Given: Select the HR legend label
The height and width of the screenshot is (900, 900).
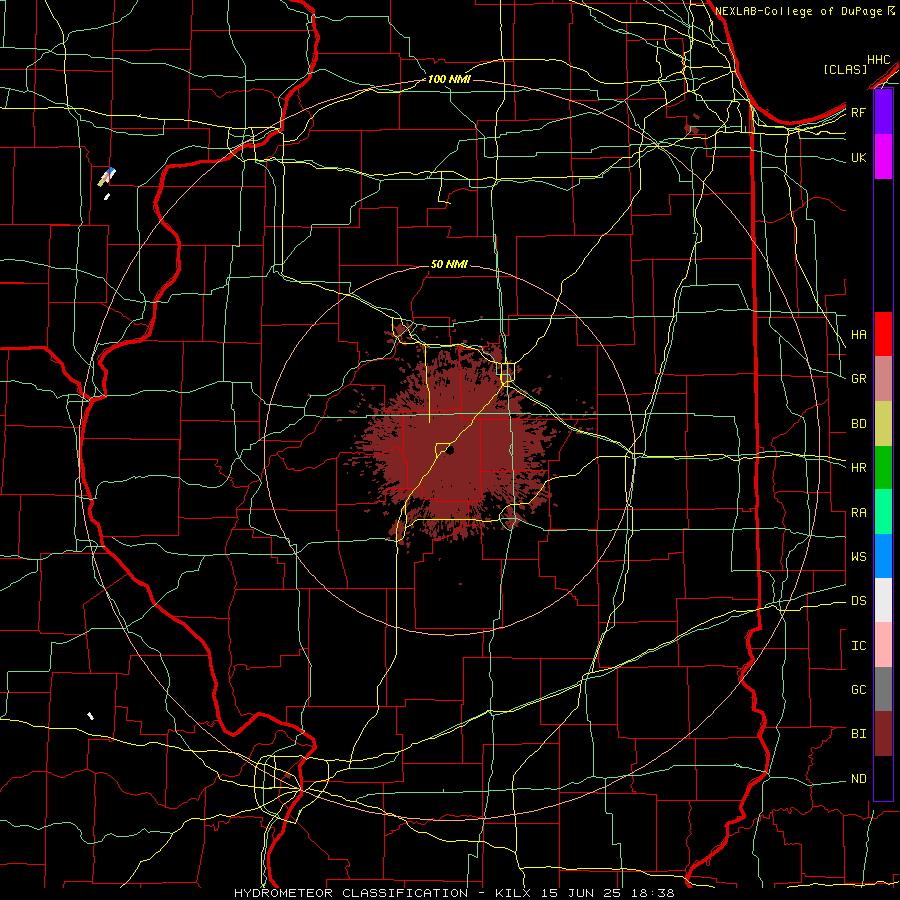Looking at the screenshot, I should pyautogui.click(x=859, y=468).
